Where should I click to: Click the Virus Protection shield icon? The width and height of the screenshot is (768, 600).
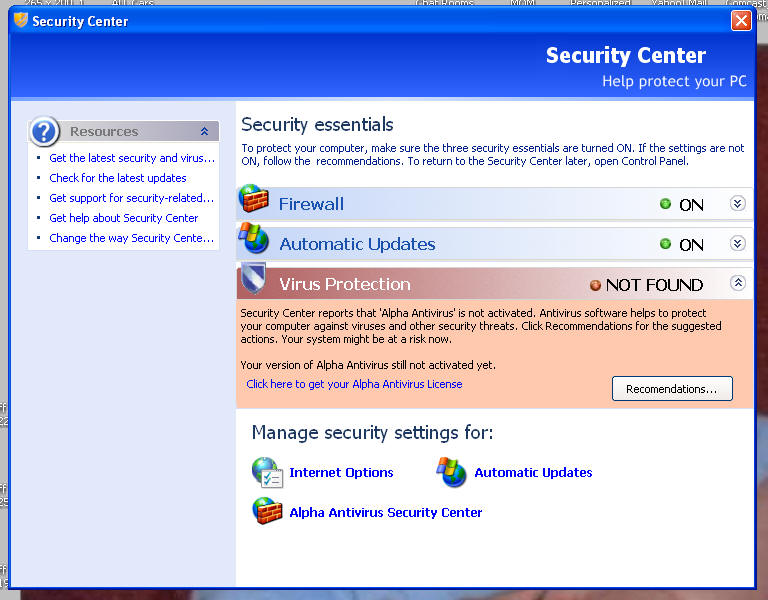pyautogui.click(x=254, y=278)
